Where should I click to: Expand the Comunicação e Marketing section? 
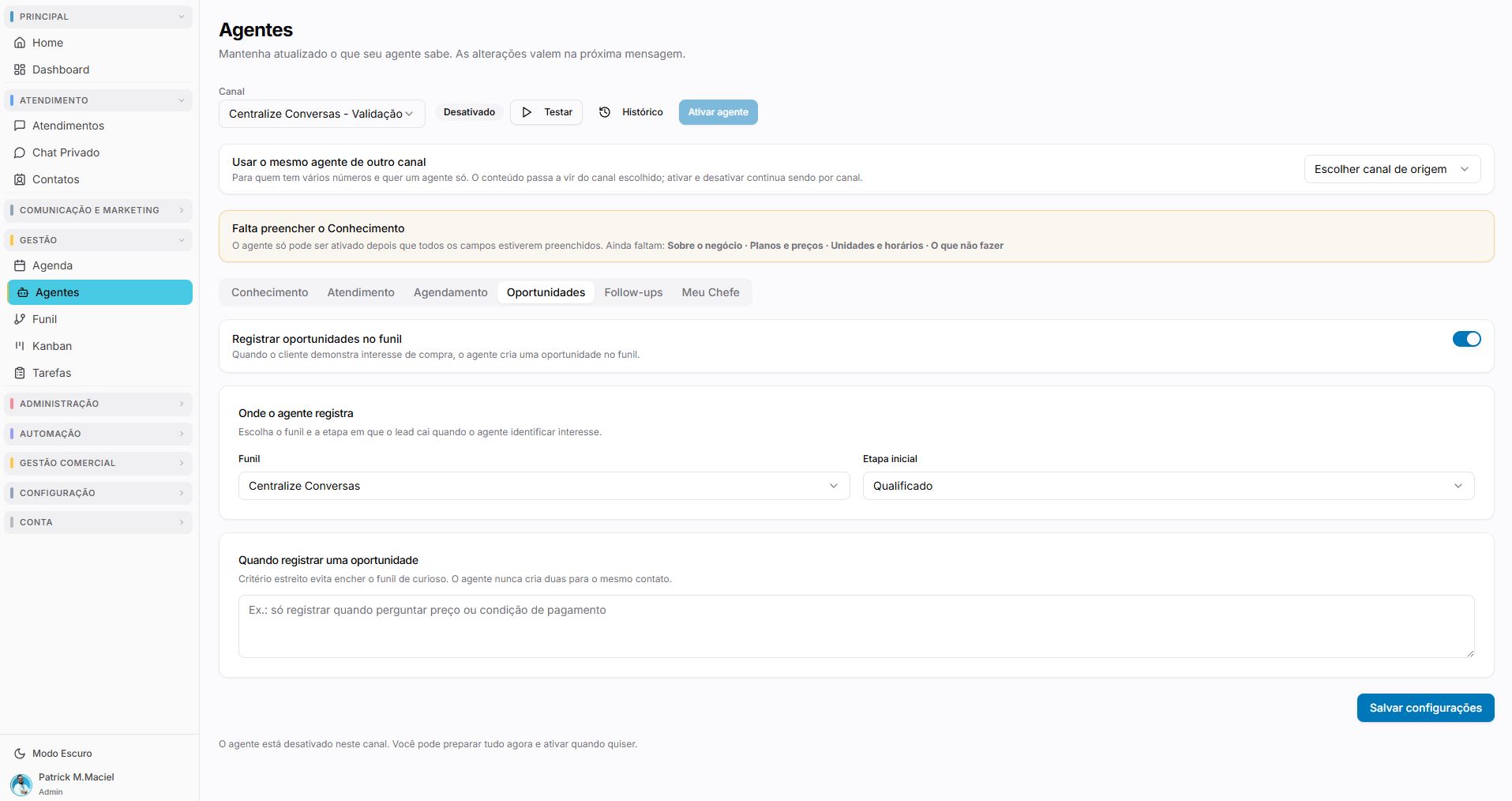(99, 210)
